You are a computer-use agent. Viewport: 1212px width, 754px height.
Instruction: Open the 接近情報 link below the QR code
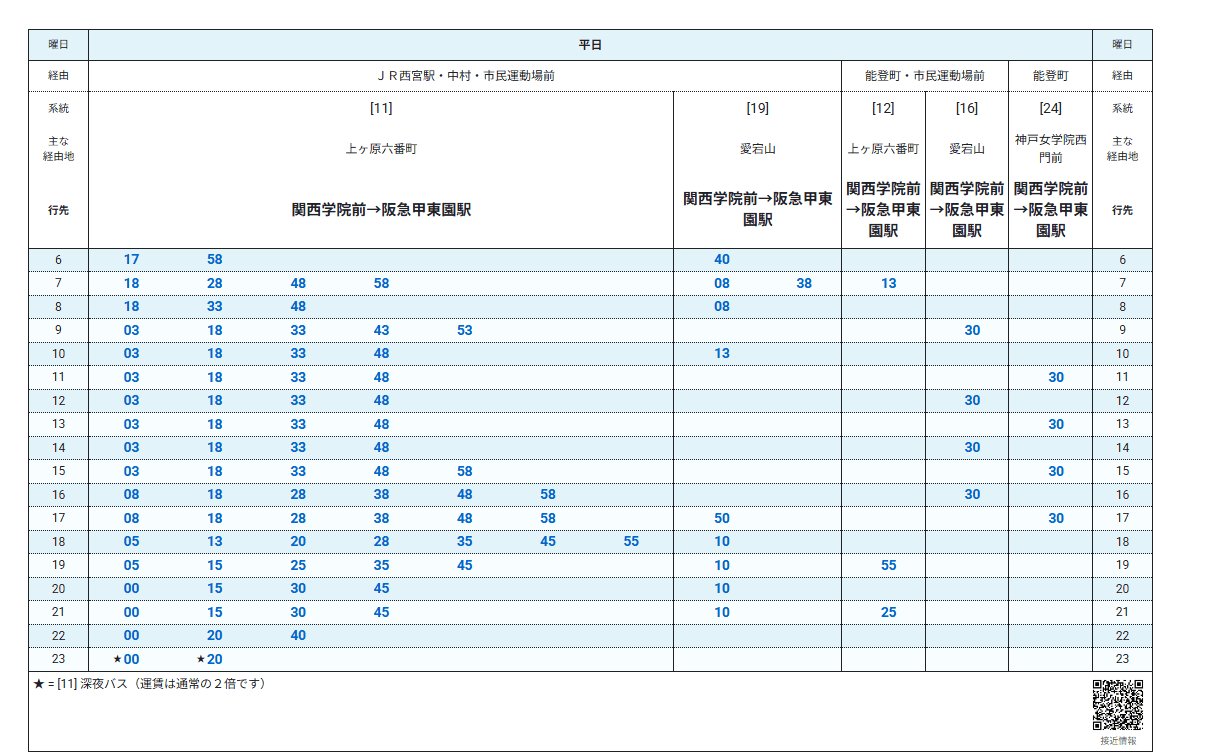coord(1117,741)
